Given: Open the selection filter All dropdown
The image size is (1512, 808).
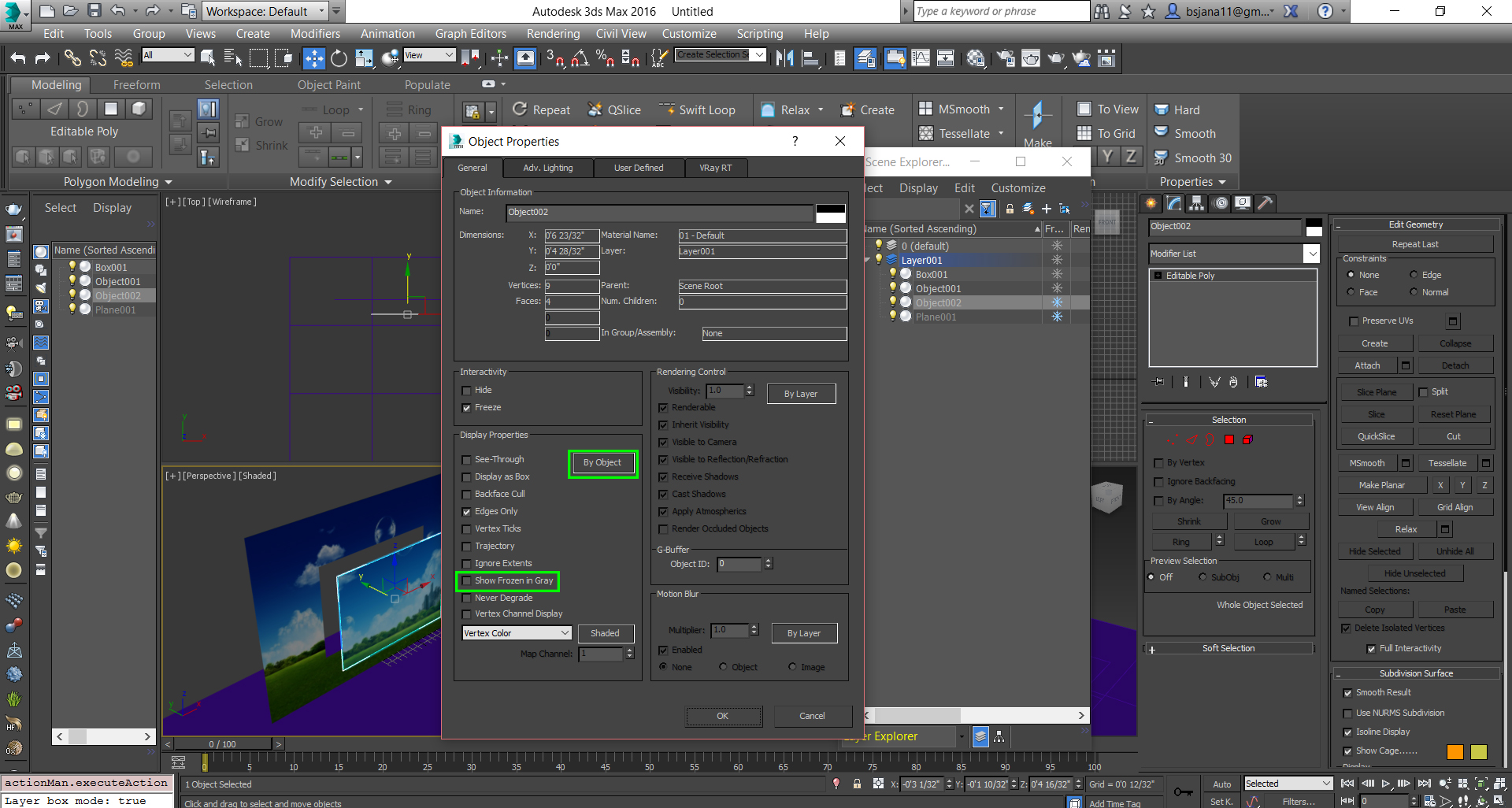Looking at the screenshot, I should pyautogui.click(x=168, y=55).
